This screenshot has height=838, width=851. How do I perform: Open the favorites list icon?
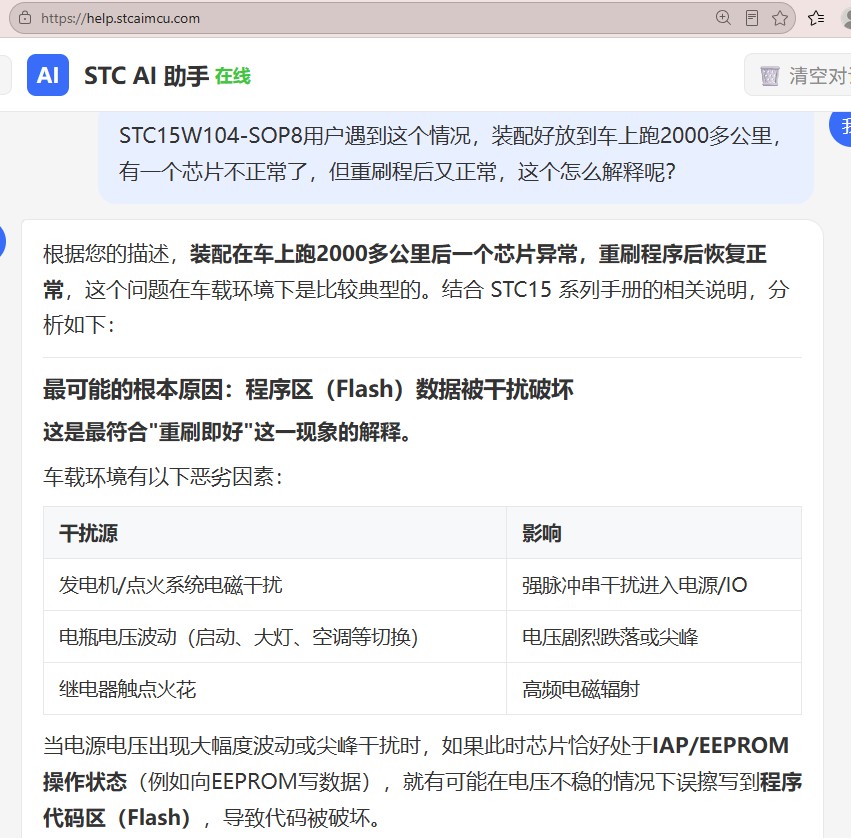click(x=816, y=18)
